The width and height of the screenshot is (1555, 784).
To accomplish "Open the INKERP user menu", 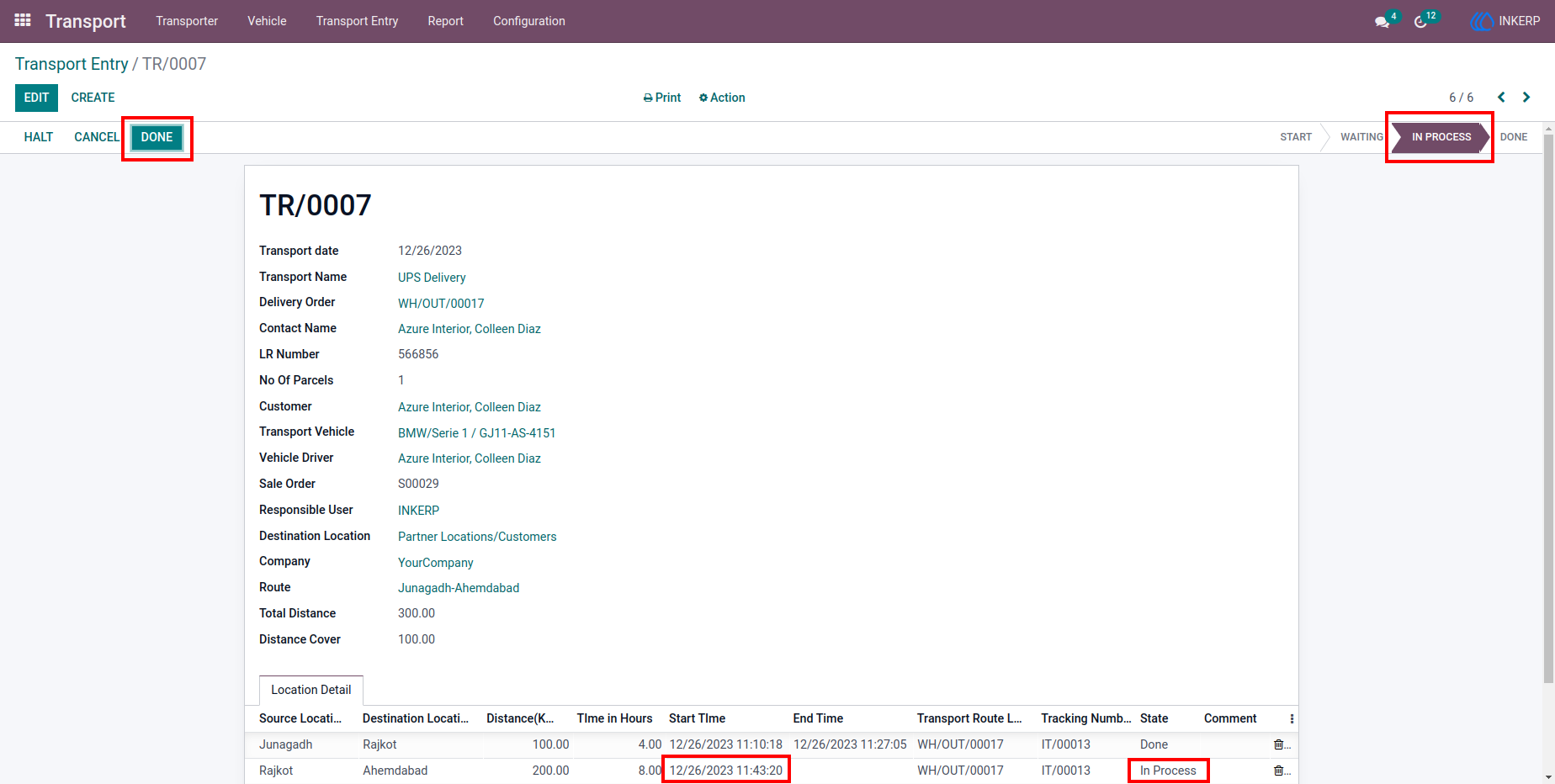I will (x=1505, y=21).
